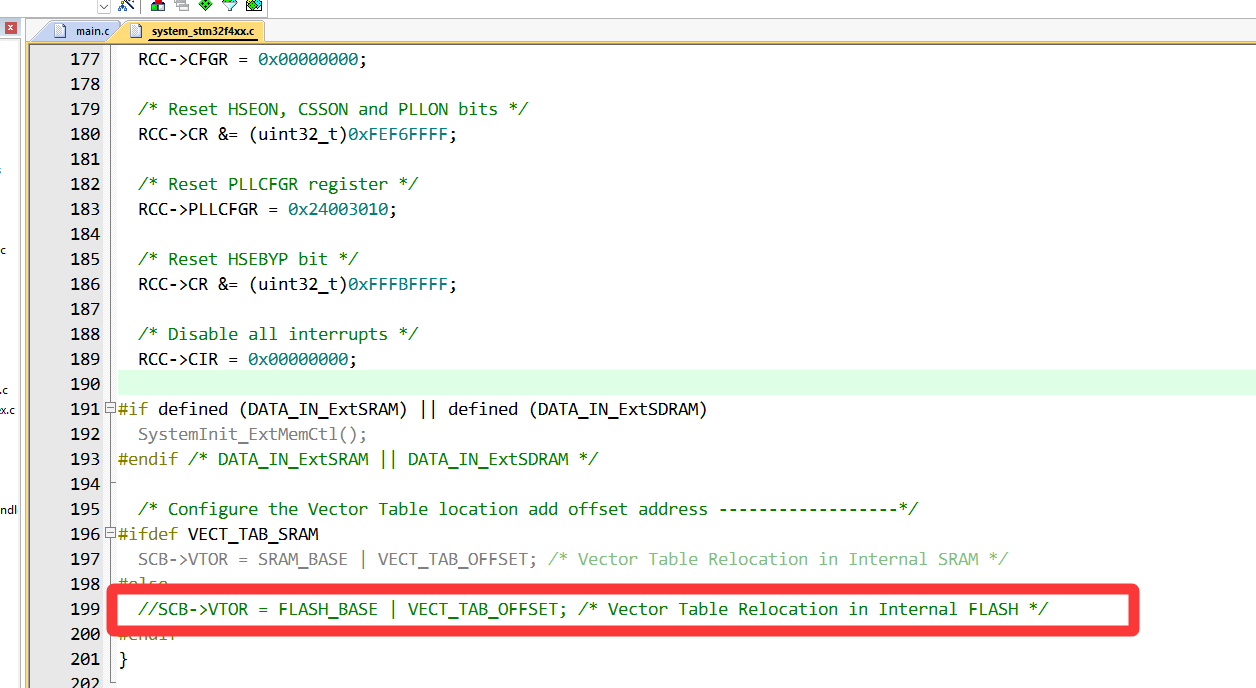Screen dimensions: 1256x688
Task: Click 'defined (DATA_IN_ExtSDRAM)' on line 191
Action: pos(577,409)
